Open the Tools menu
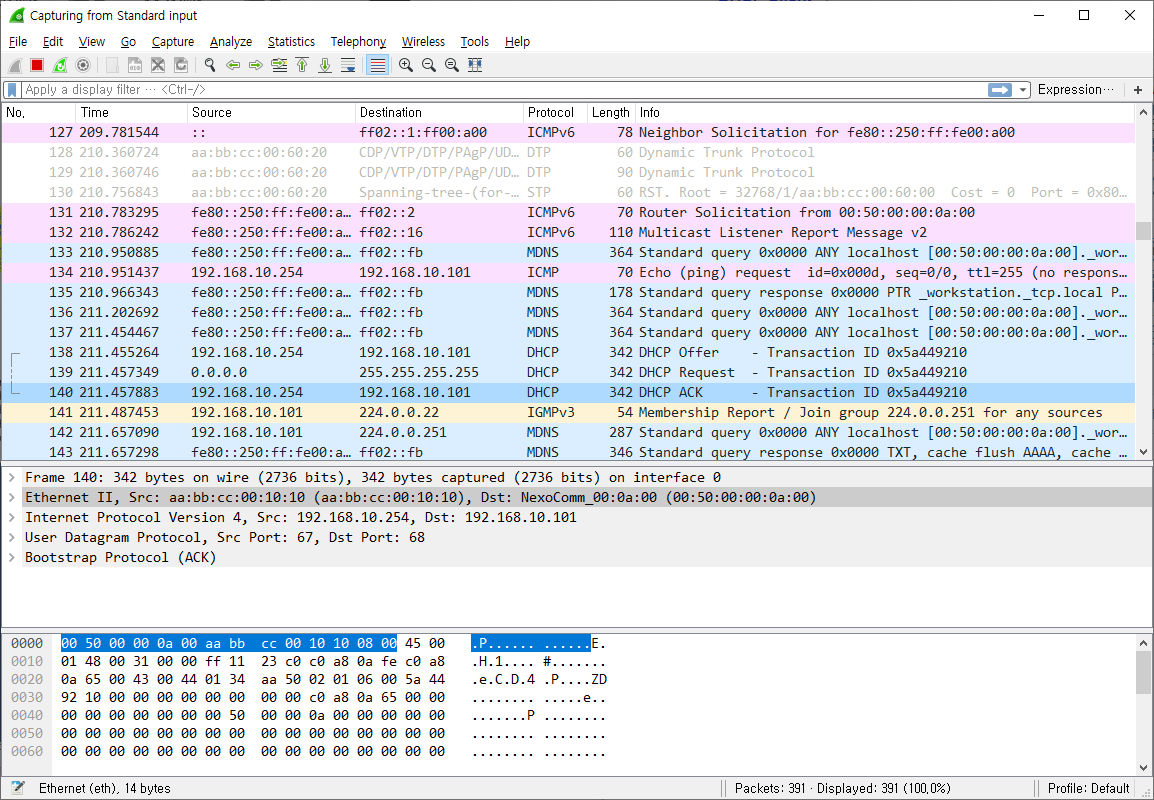The height and width of the screenshot is (800, 1154). pos(475,42)
